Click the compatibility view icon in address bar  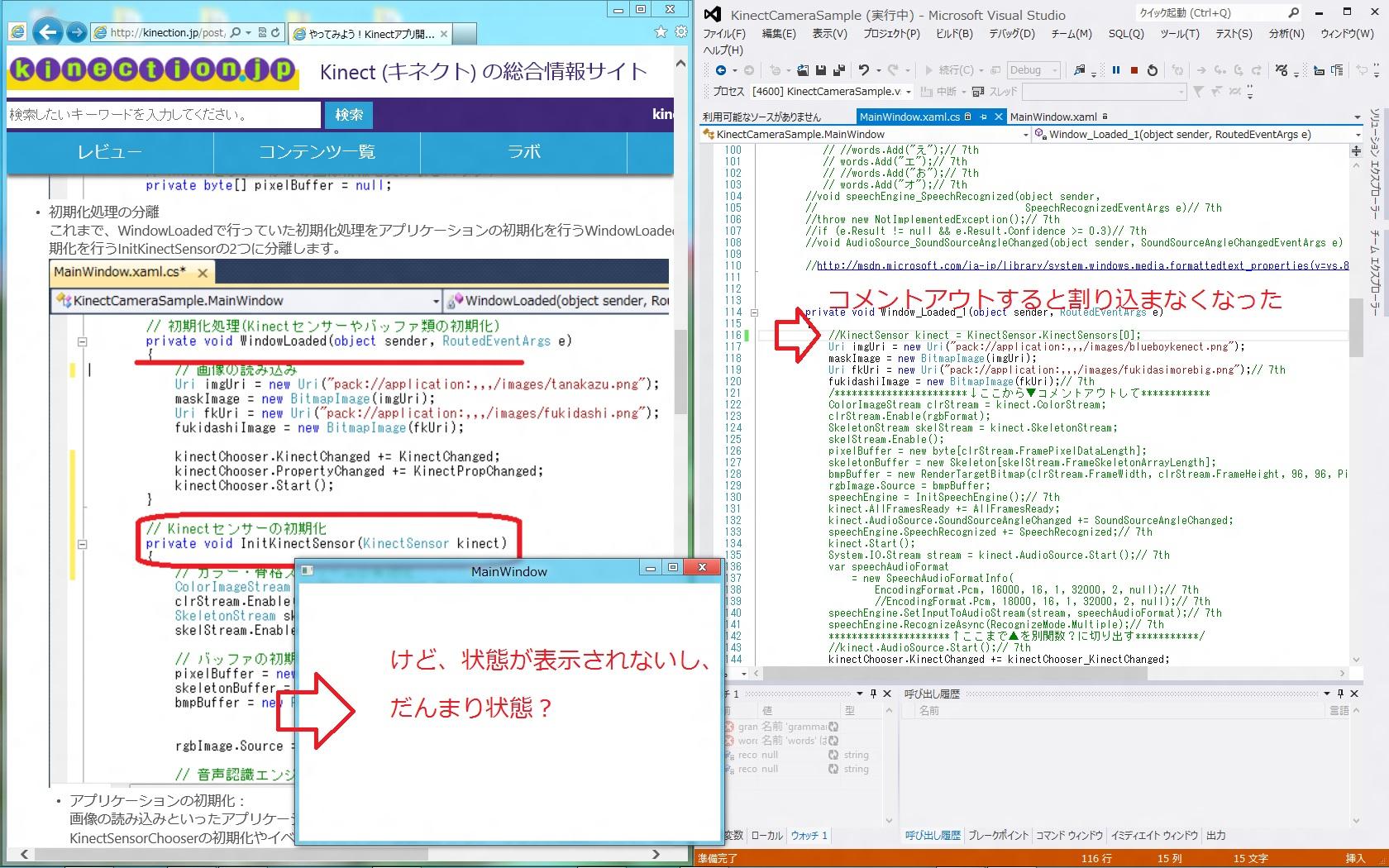(262, 32)
